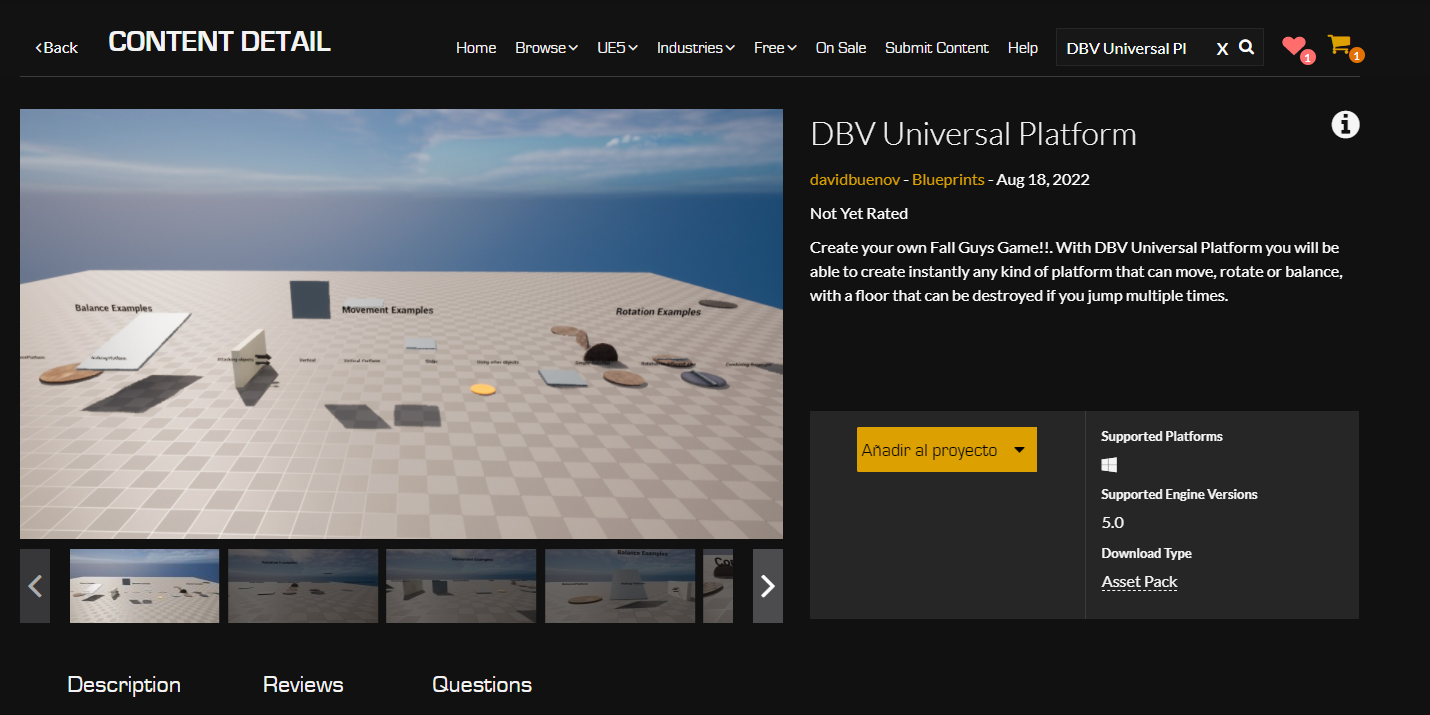Image resolution: width=1430 pixels, height=715 pixels.
Task: Click the Not Yet Rated text
Action: (859, 213)
